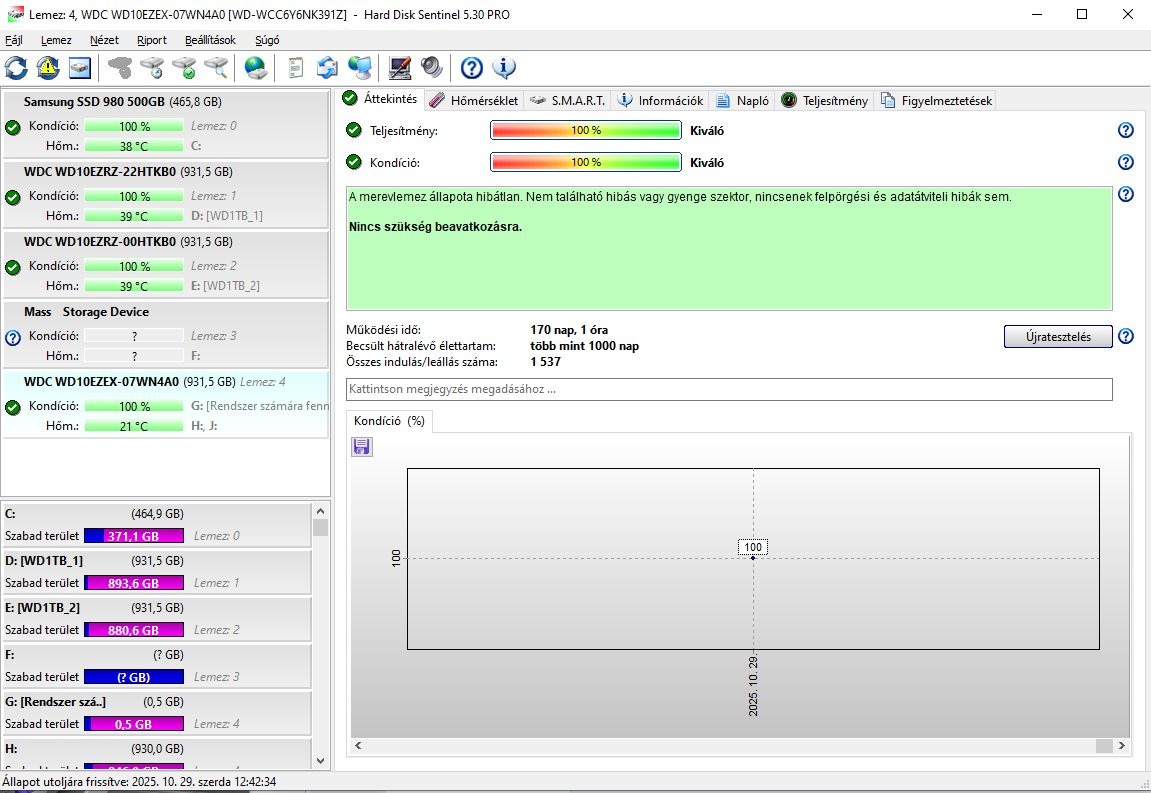1151x793 pixels.
Task: Select the Kondíció (%) graph tab
Action: 389,421
